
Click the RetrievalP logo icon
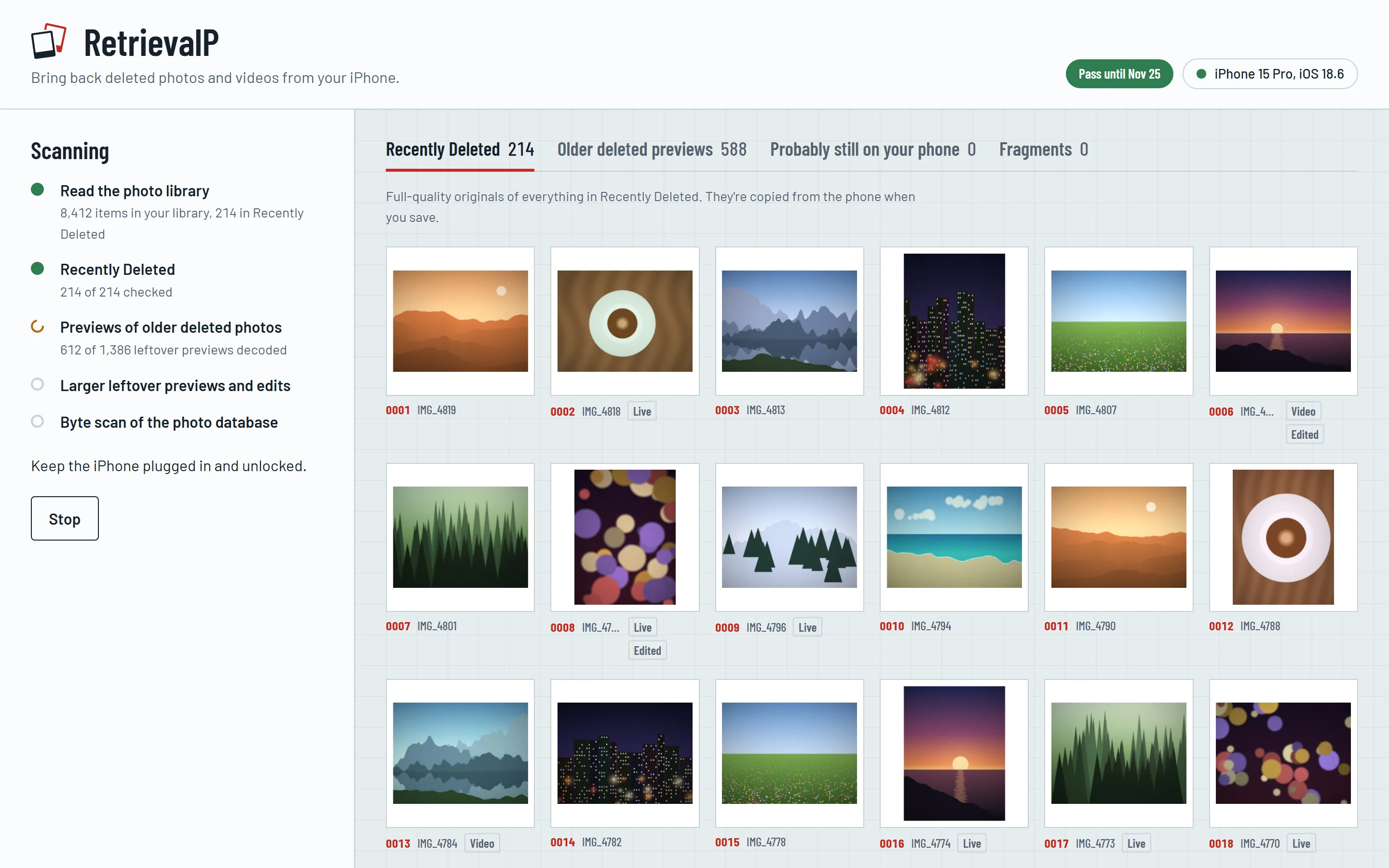[x=49, y=41]
